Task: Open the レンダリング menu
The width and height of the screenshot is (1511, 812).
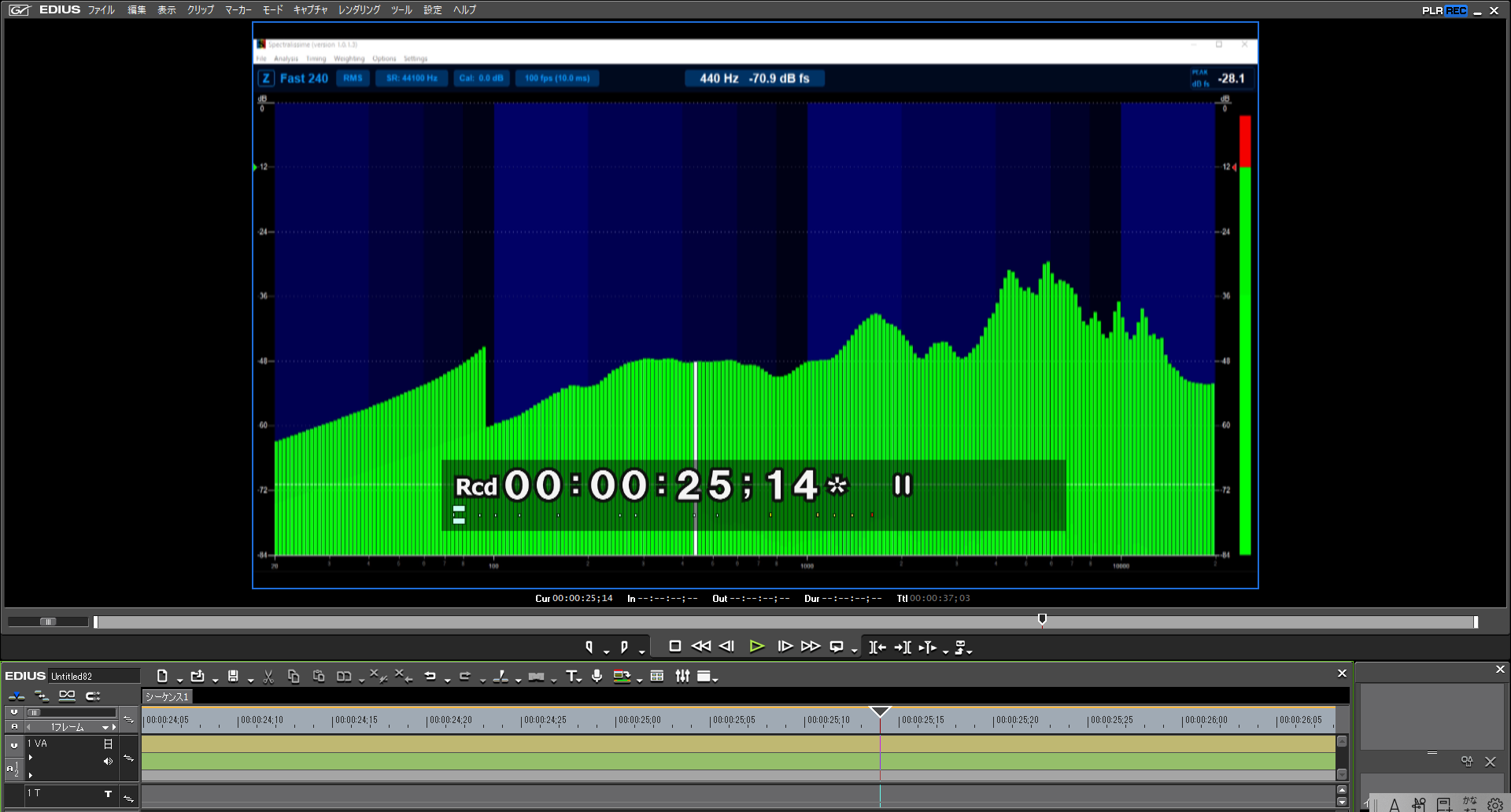Action: [x=359, y=10]
